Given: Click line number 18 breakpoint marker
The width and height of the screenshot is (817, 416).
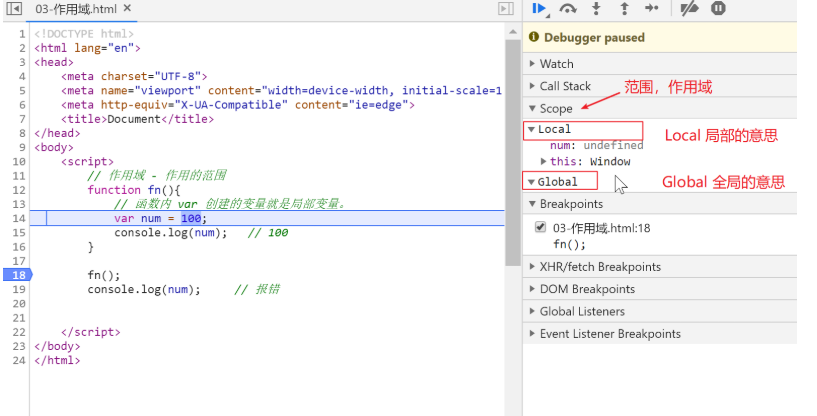Looking at the screenshot, I should coord(18,275).
